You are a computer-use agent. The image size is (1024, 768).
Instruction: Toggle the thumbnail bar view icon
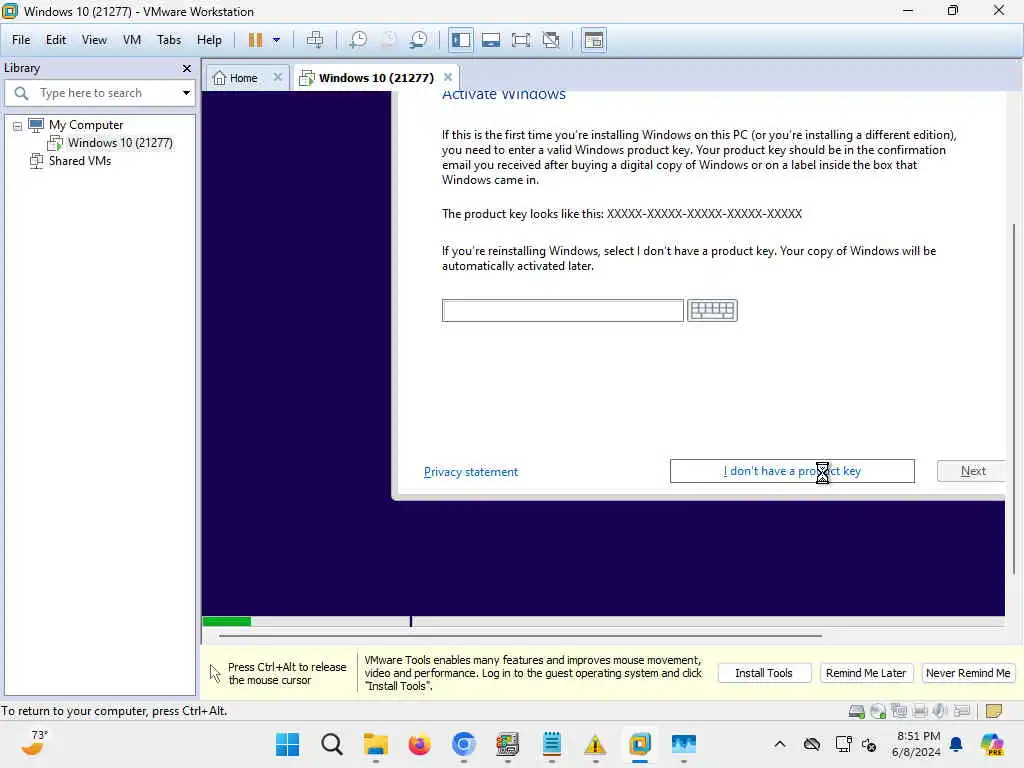coord(490,40)
